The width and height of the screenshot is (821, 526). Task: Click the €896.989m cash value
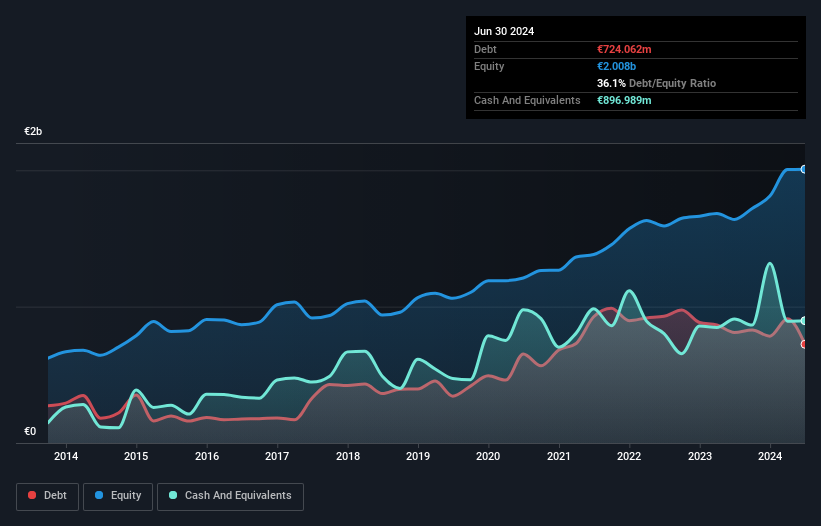[x=624, y=100]
